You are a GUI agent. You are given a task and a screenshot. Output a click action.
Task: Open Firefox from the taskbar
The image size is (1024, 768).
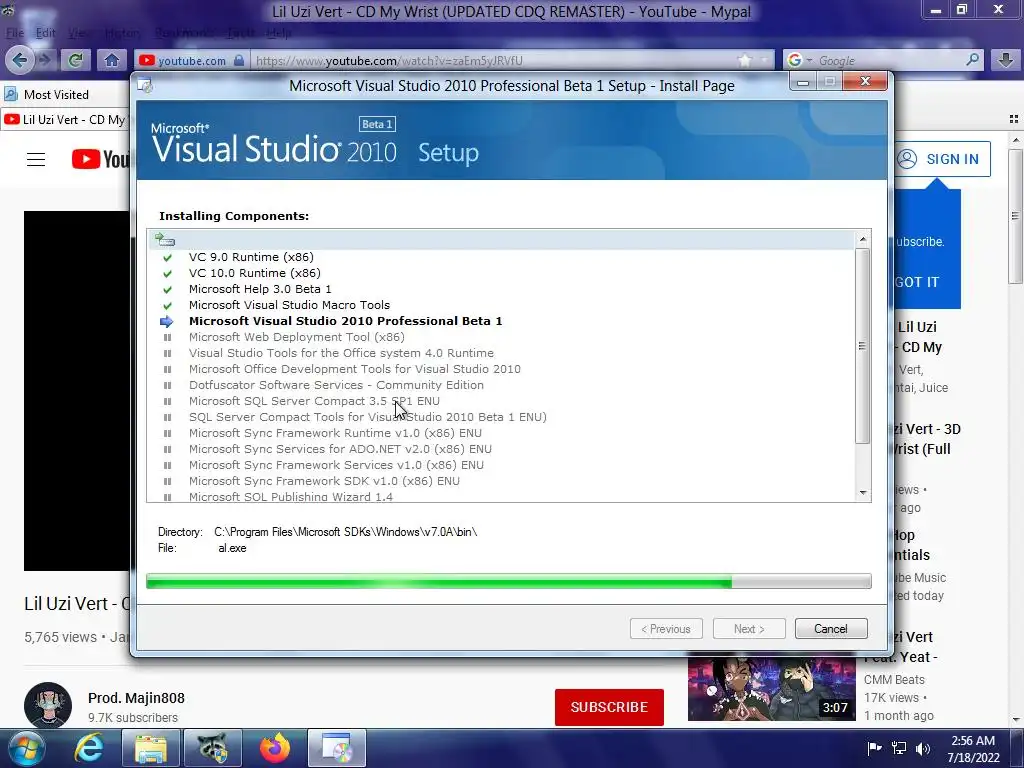pyautogui.click(x=274, y=749)
